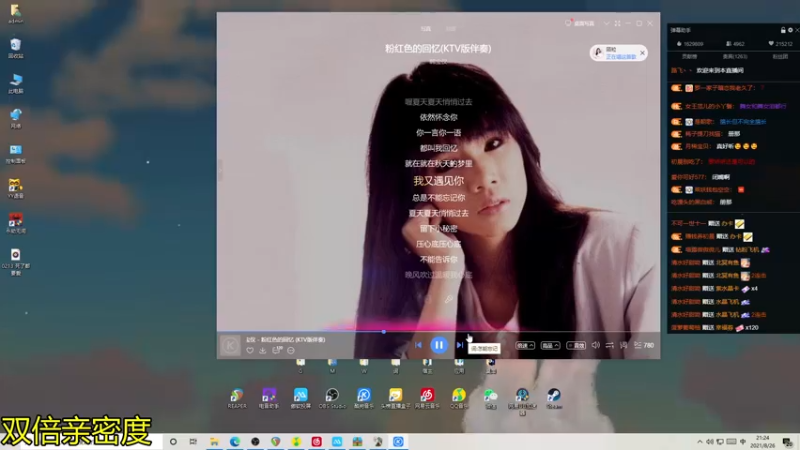The image size is (800, 450).
Task: Click lyric line 总是不能忘记你
Action: click(x=438, y=197)
